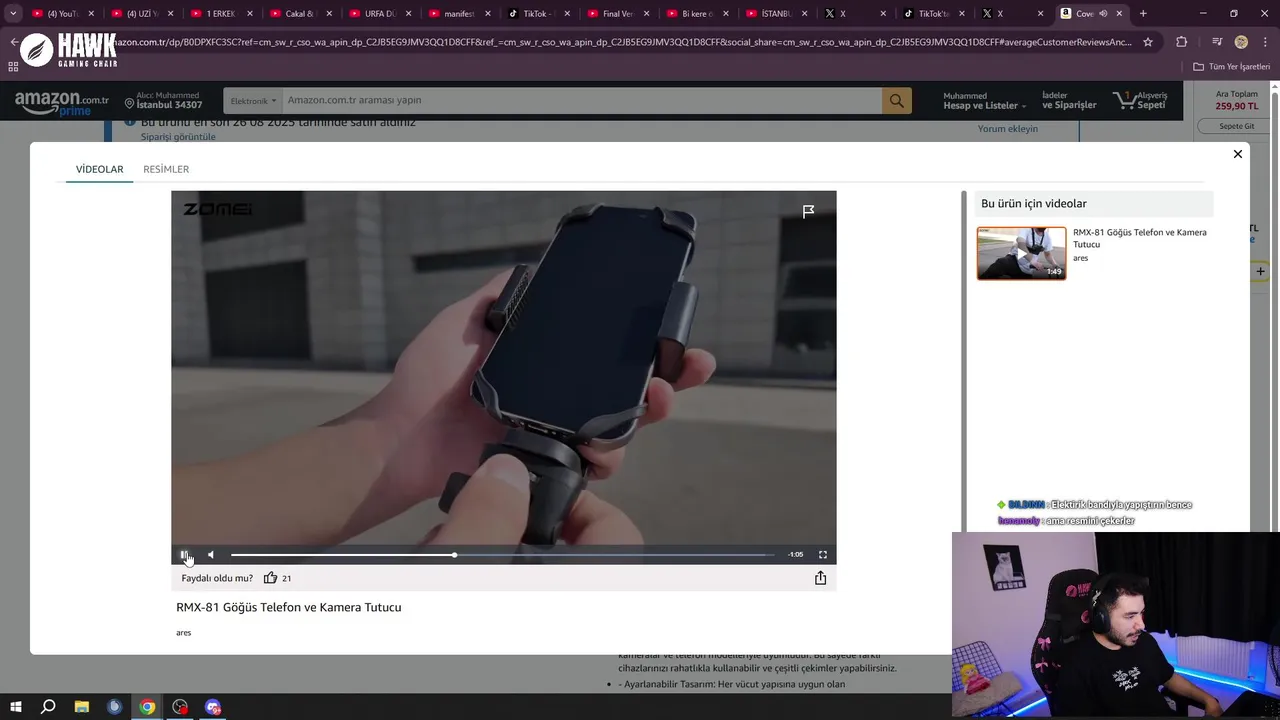The width and height of the screenshot is (1280, 720).
Task: Click the video progress slider
Action: tap(502, 555)
